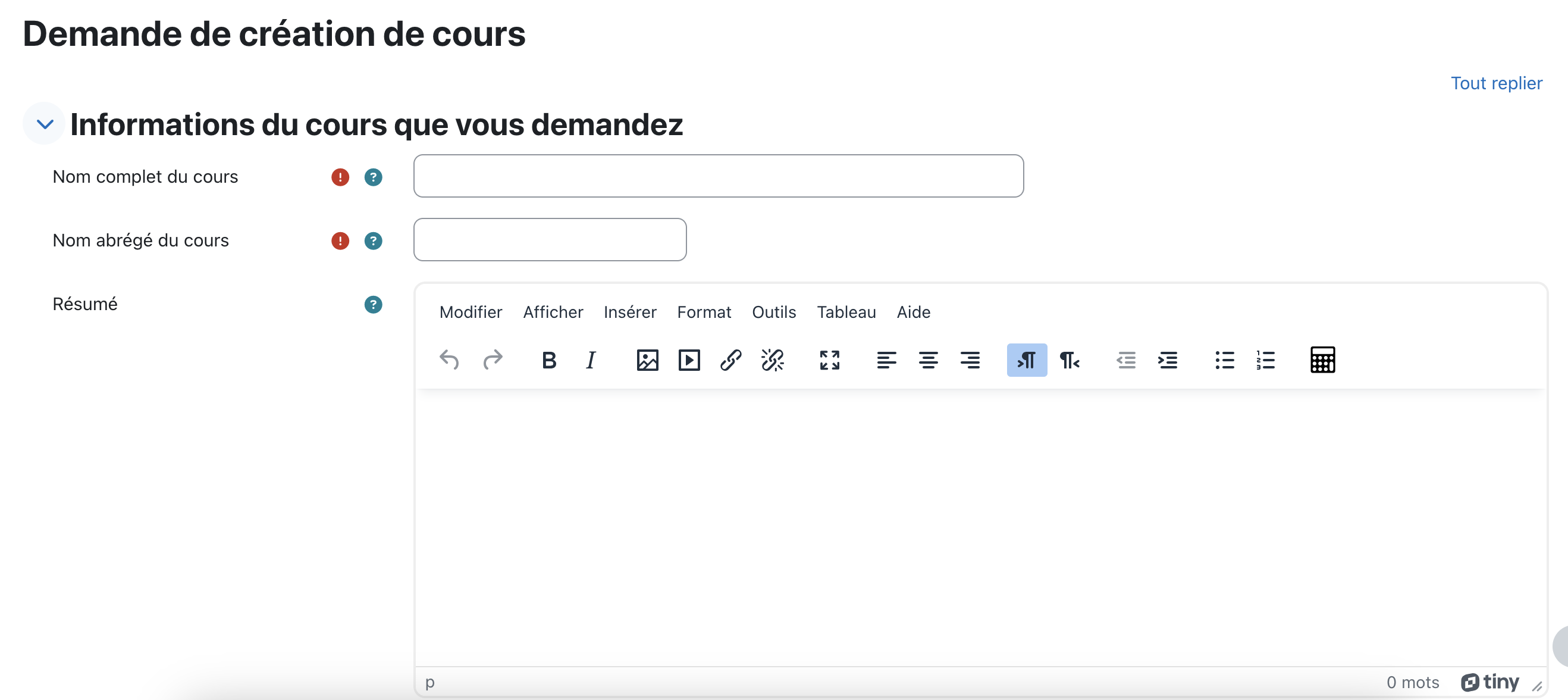This screenshot has height=700, width=1568.
Task: Focus the Nom abrégé du cours field
Action: point(550,240)
